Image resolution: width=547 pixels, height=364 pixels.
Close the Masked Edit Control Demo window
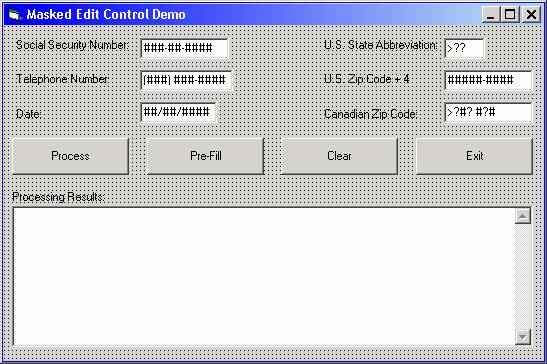(531, 15)
